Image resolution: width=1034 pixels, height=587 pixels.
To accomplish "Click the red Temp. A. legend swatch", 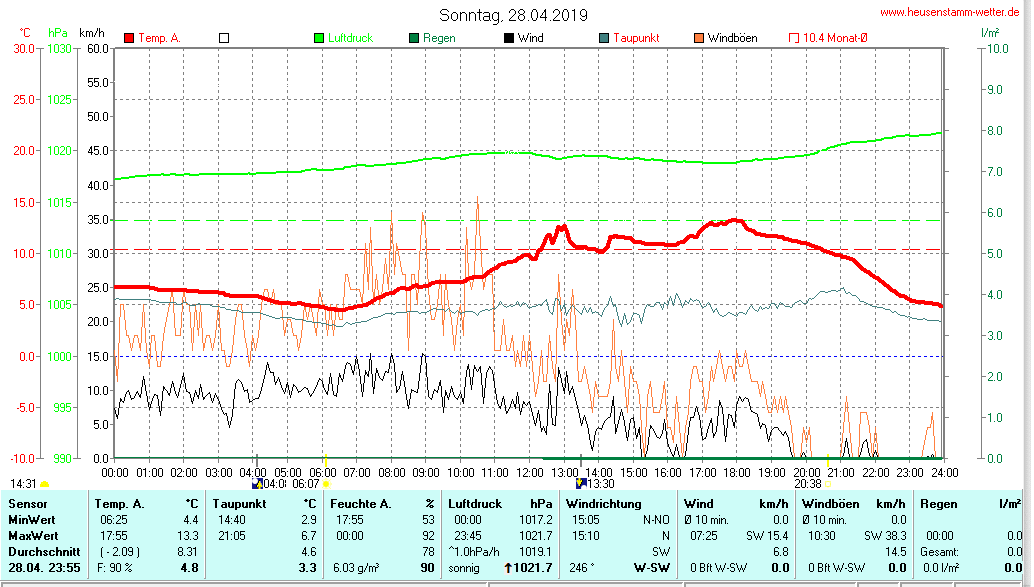I will coord(130,38).
